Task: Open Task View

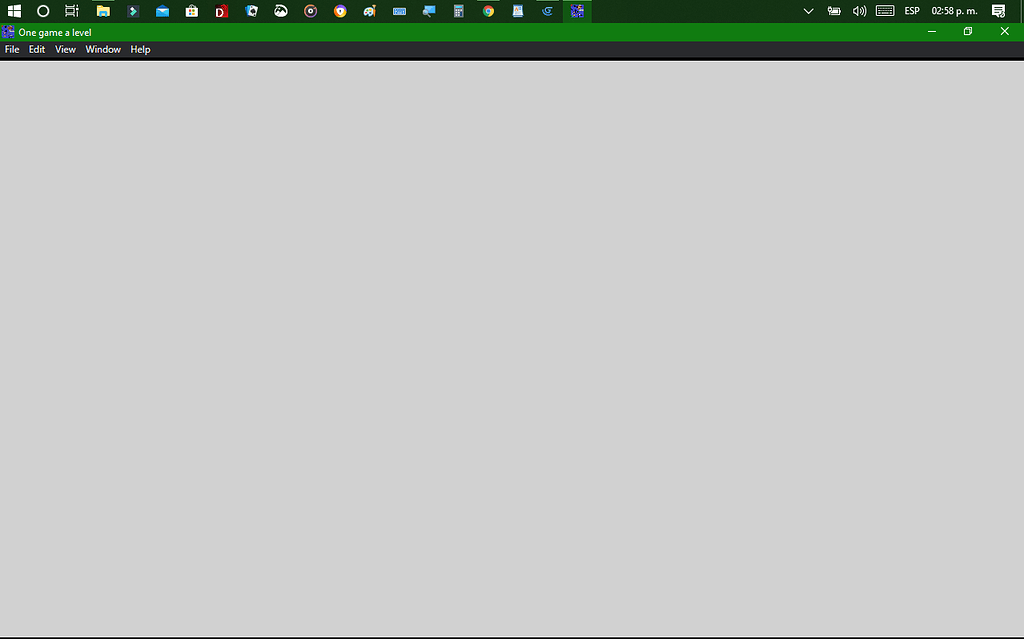Action: 71,11
